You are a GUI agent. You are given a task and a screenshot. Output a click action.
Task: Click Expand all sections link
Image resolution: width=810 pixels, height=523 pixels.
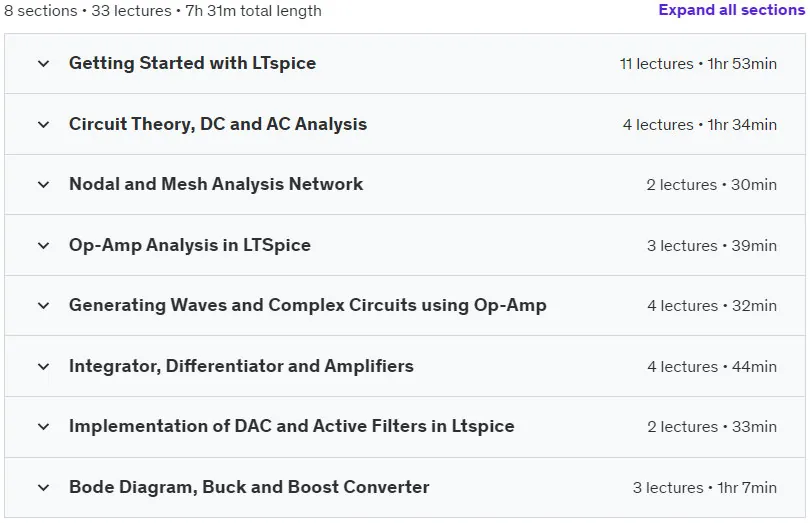(x=731, y=10)
